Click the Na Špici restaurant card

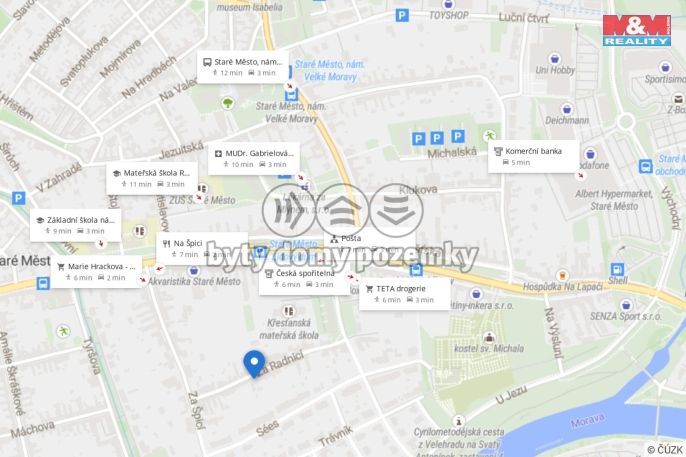click(x=202, y=248)
